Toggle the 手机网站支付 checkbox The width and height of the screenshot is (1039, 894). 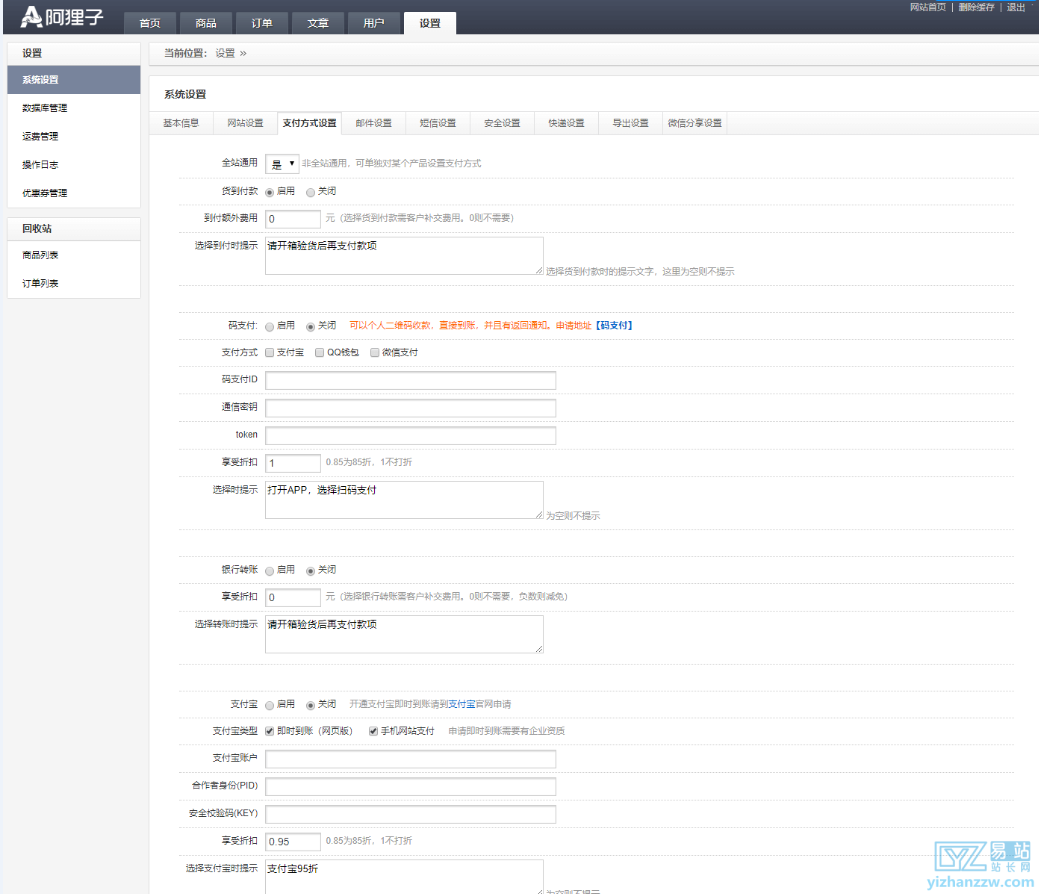click(x=374, y=731)
